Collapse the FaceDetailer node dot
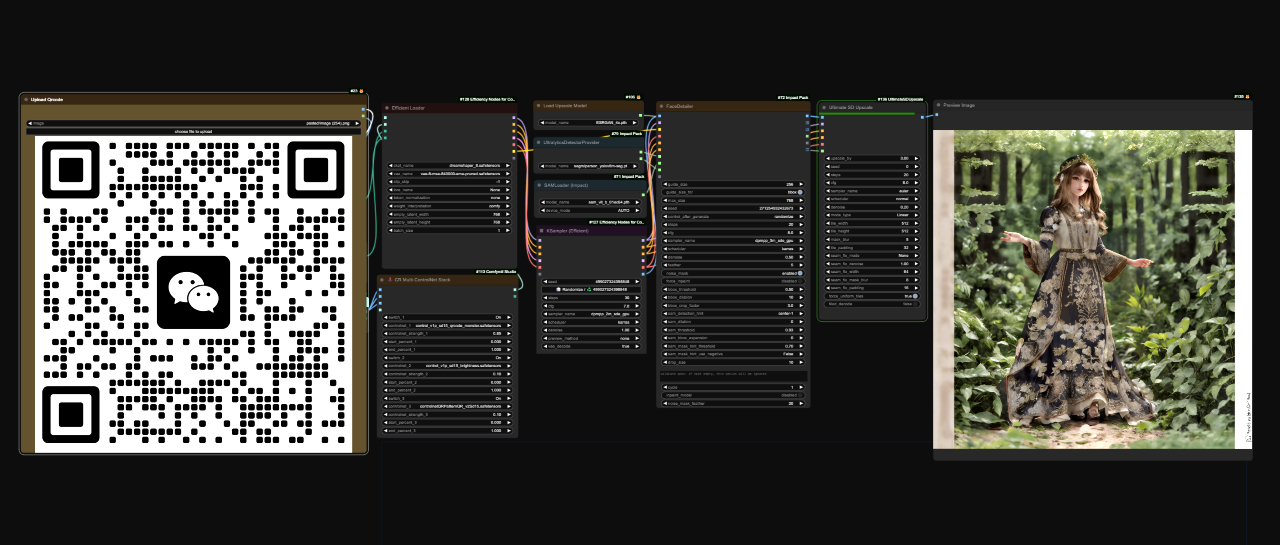This screenshot has width=1280, height=545. [x=662, y=106]
